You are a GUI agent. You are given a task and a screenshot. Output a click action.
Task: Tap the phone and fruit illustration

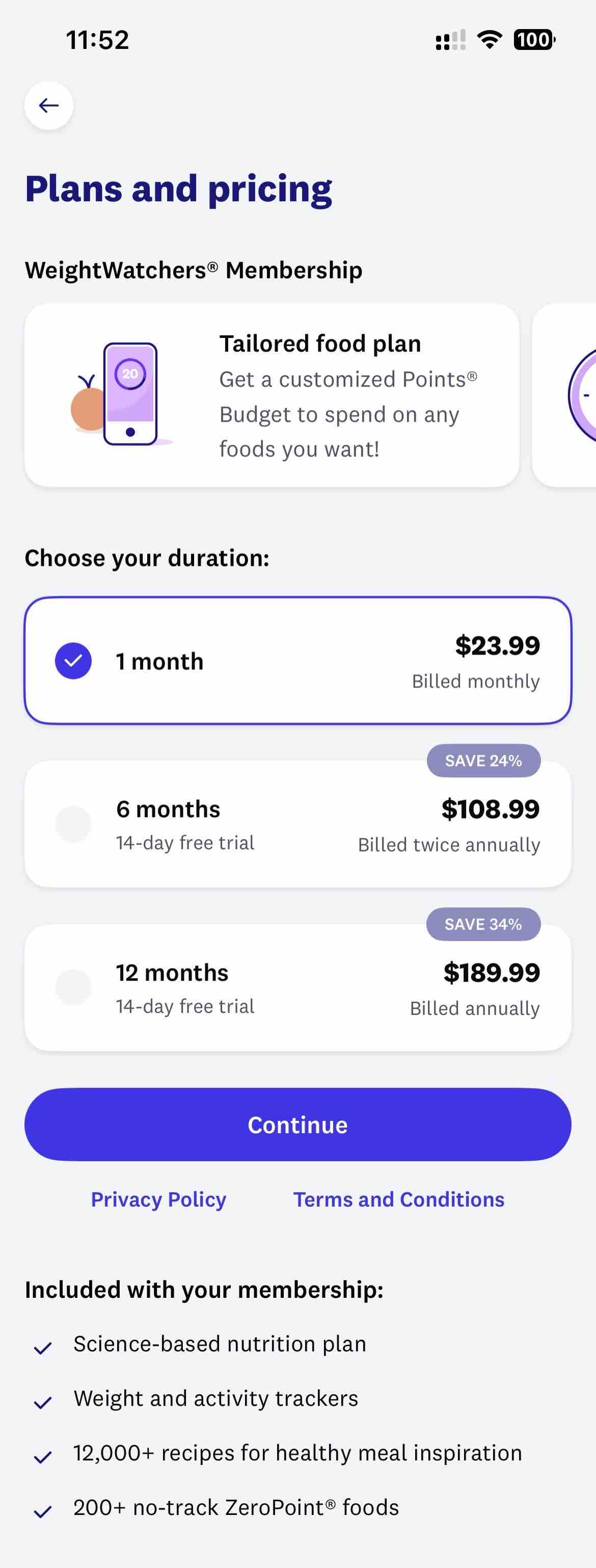click(x=120, y=395)
